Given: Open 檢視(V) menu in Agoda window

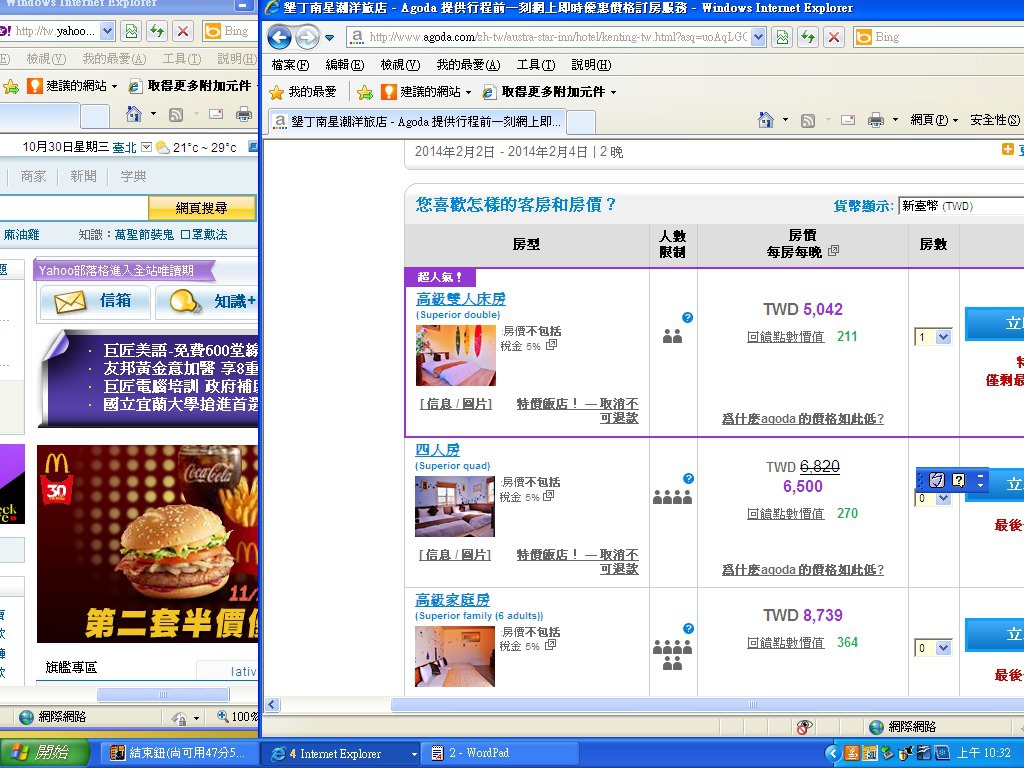Looking at the screenshot, I should click(x=400, y=65).
